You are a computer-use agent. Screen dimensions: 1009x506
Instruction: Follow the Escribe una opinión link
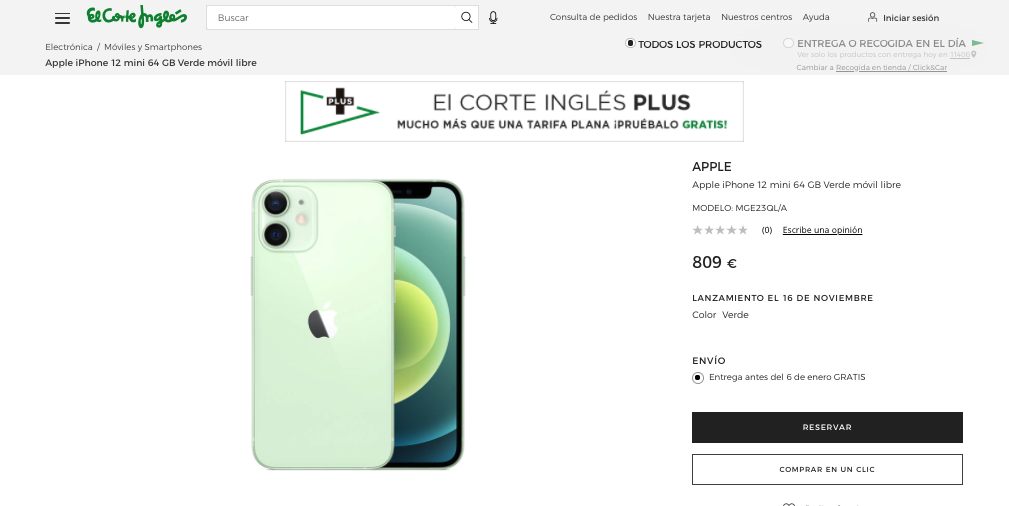pos(822,230)
